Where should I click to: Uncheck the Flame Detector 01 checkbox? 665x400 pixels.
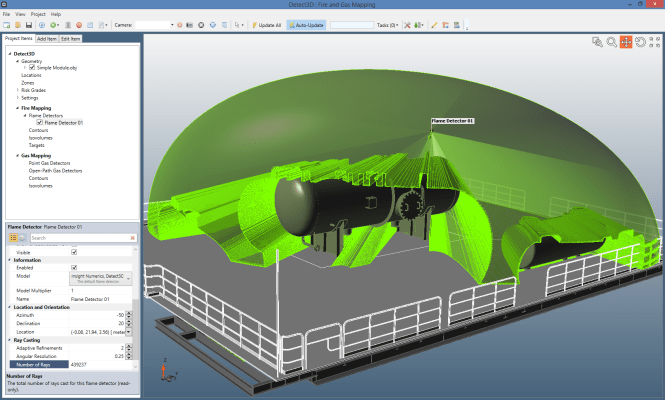(x=41, y=123)
